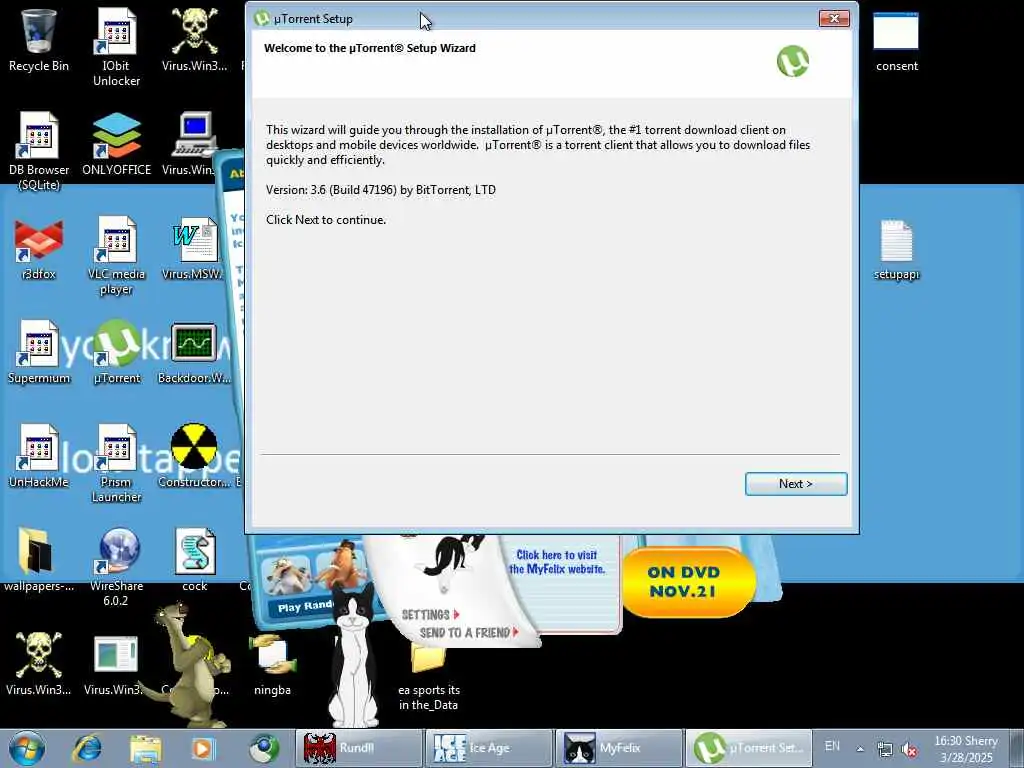Select the DB Browser (SQLite) icon
Image resolution: width=1024 pixels, height=768 pixels.
tap(39, 151)
